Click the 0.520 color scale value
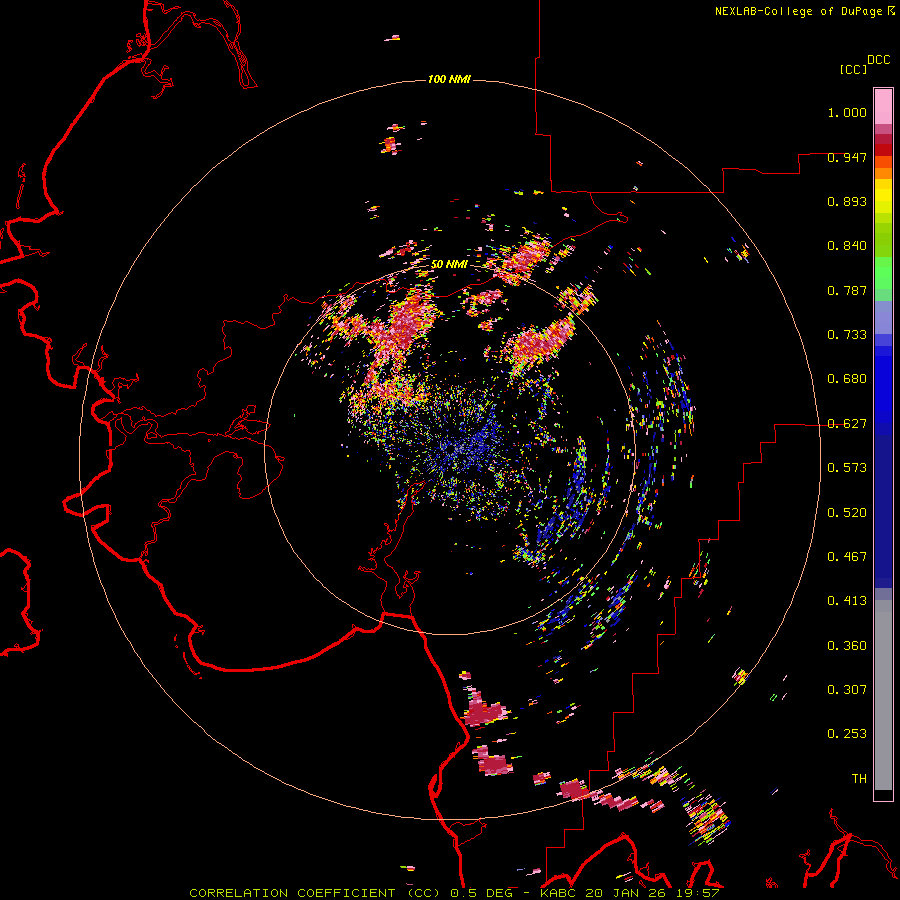The height and width of the screenshot is (900, 900). pos(847,513)
